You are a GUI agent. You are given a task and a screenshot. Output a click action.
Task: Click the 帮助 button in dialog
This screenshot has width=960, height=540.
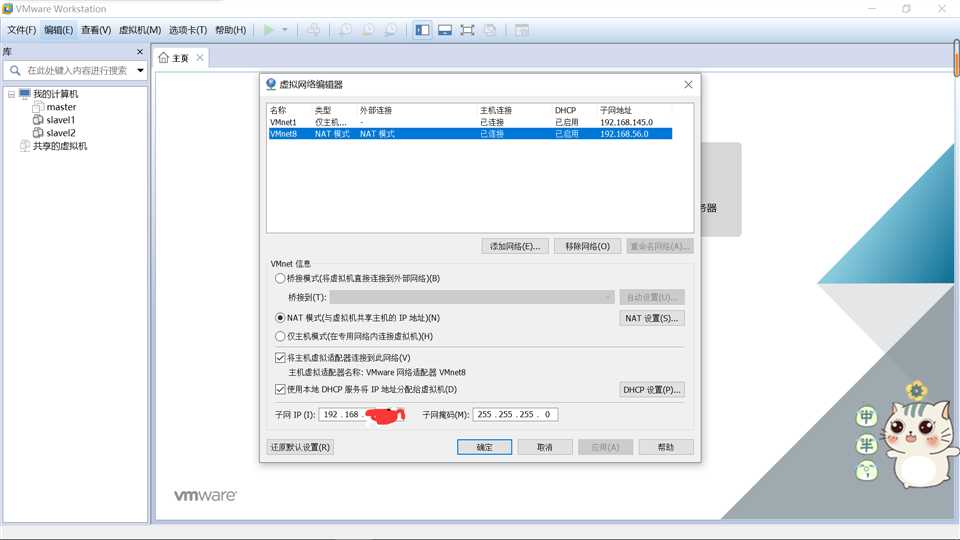click(666, 447)
